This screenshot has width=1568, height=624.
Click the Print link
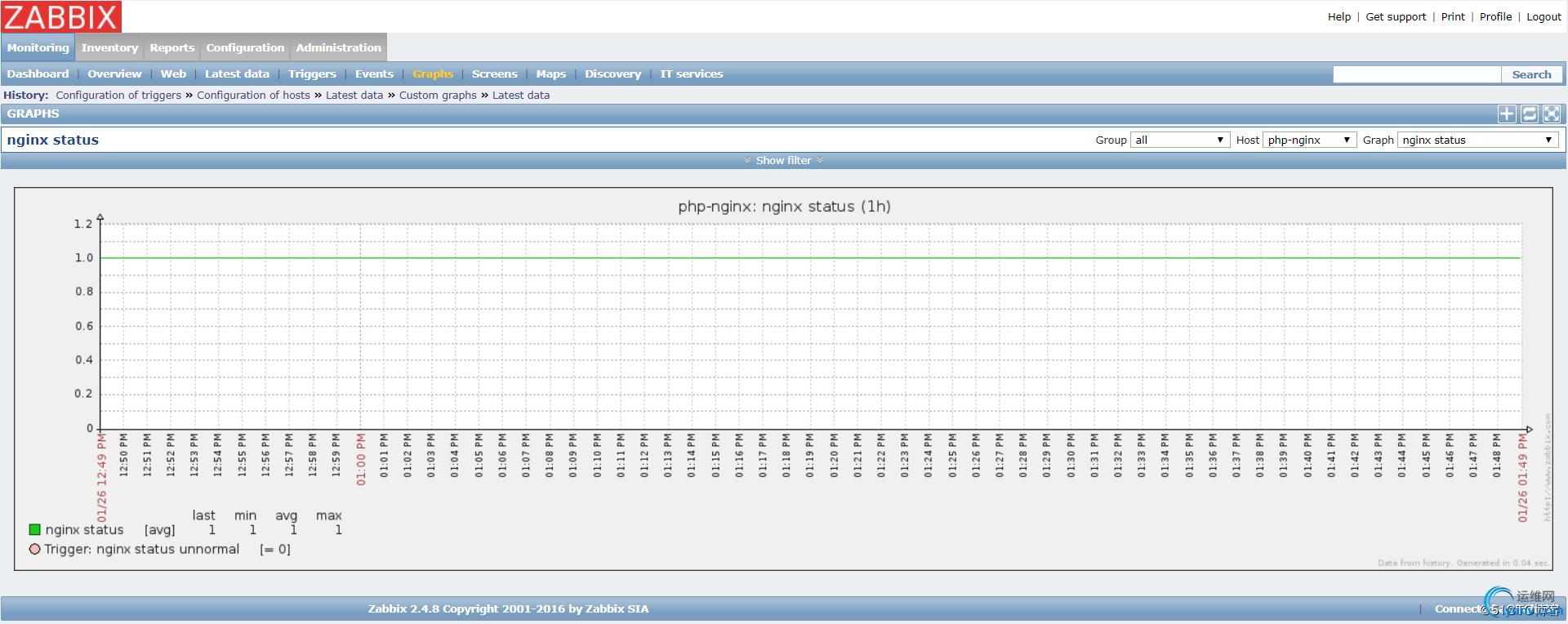1453,16
